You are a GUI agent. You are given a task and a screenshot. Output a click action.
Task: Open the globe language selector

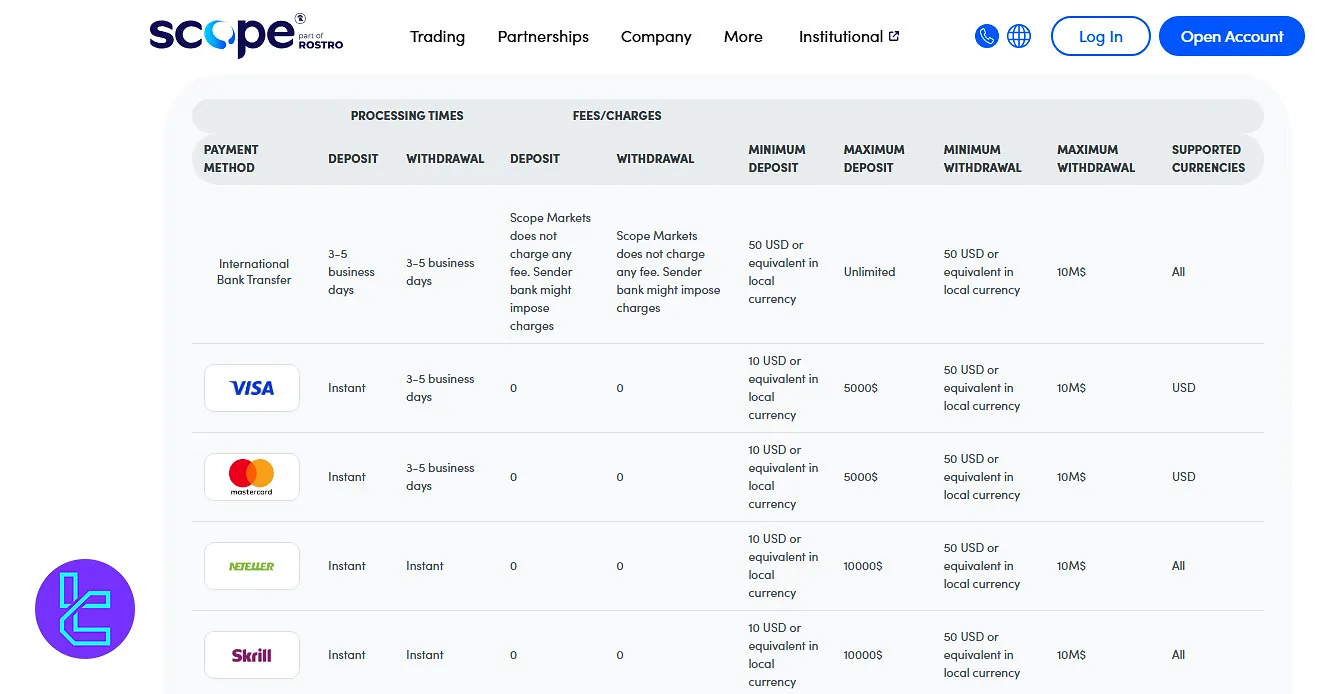pos(1018,37)
